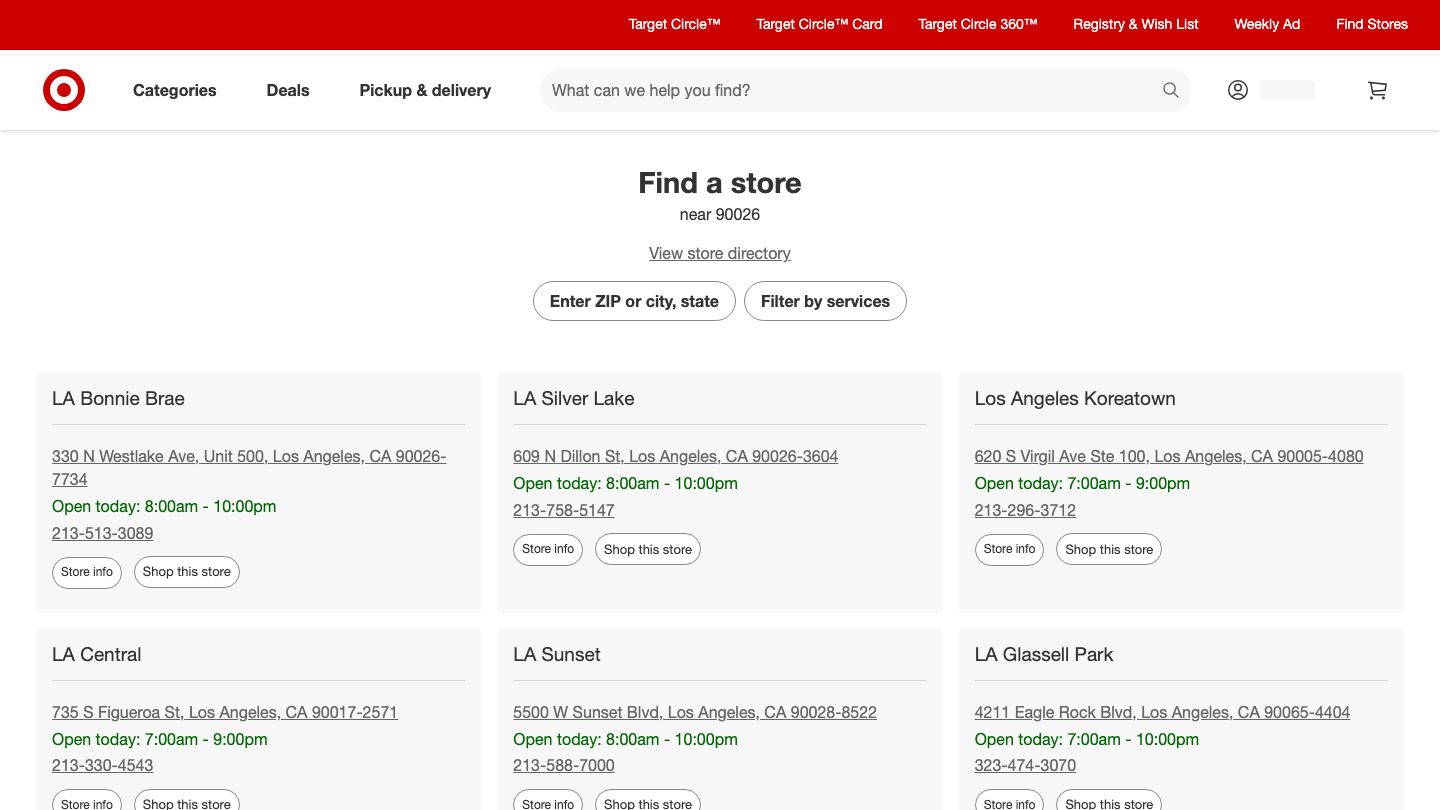Image resolution: width=1440 pixels, height=810 pixels.
Task: Expand the Categories menu
Action: click(x=174, y=90)
